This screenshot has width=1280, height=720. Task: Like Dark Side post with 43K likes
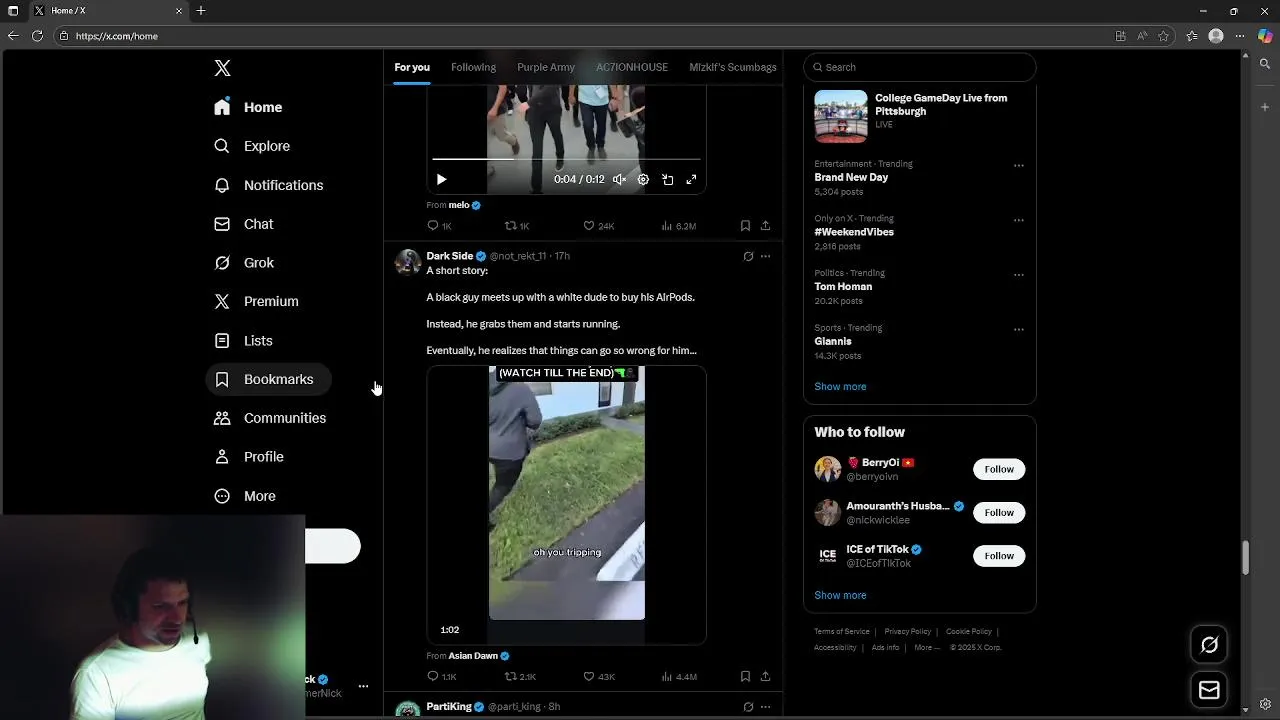coord(598,677)
